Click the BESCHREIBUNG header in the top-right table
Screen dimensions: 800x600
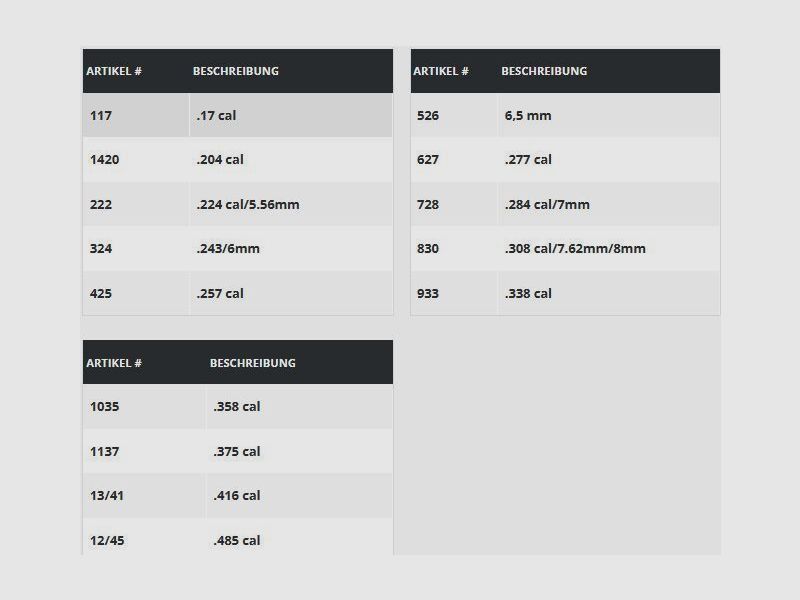click(544, 71)
